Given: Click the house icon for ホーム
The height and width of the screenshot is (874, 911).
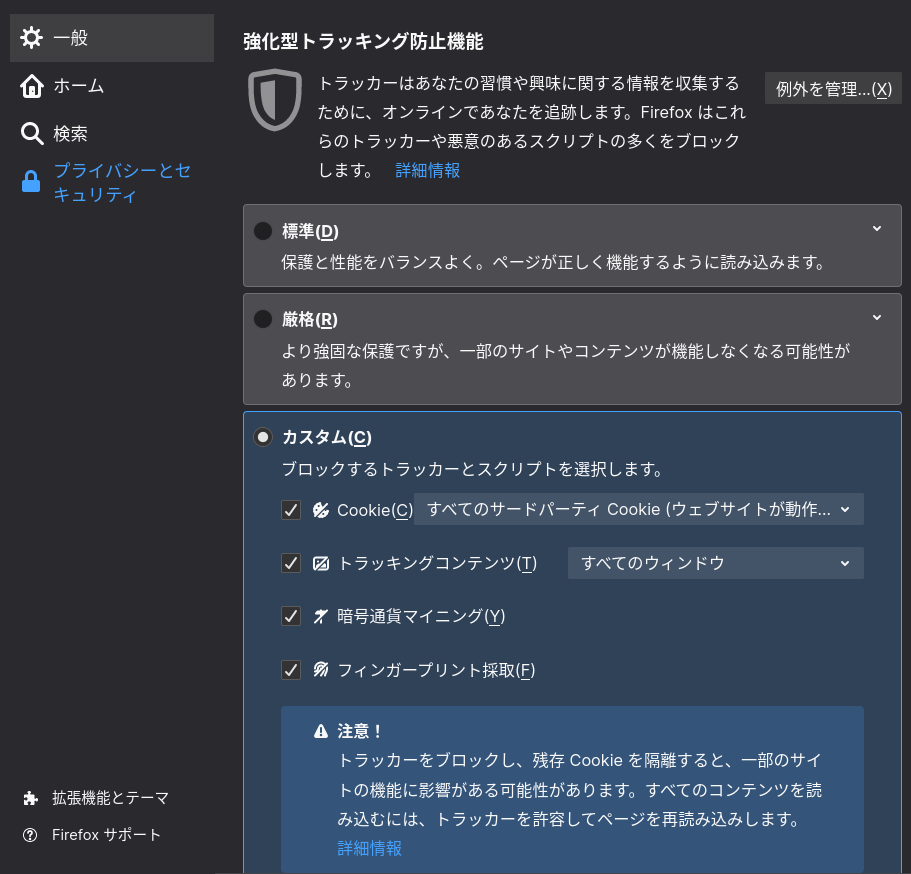Looking at the screenshot, I should point(31,86).
